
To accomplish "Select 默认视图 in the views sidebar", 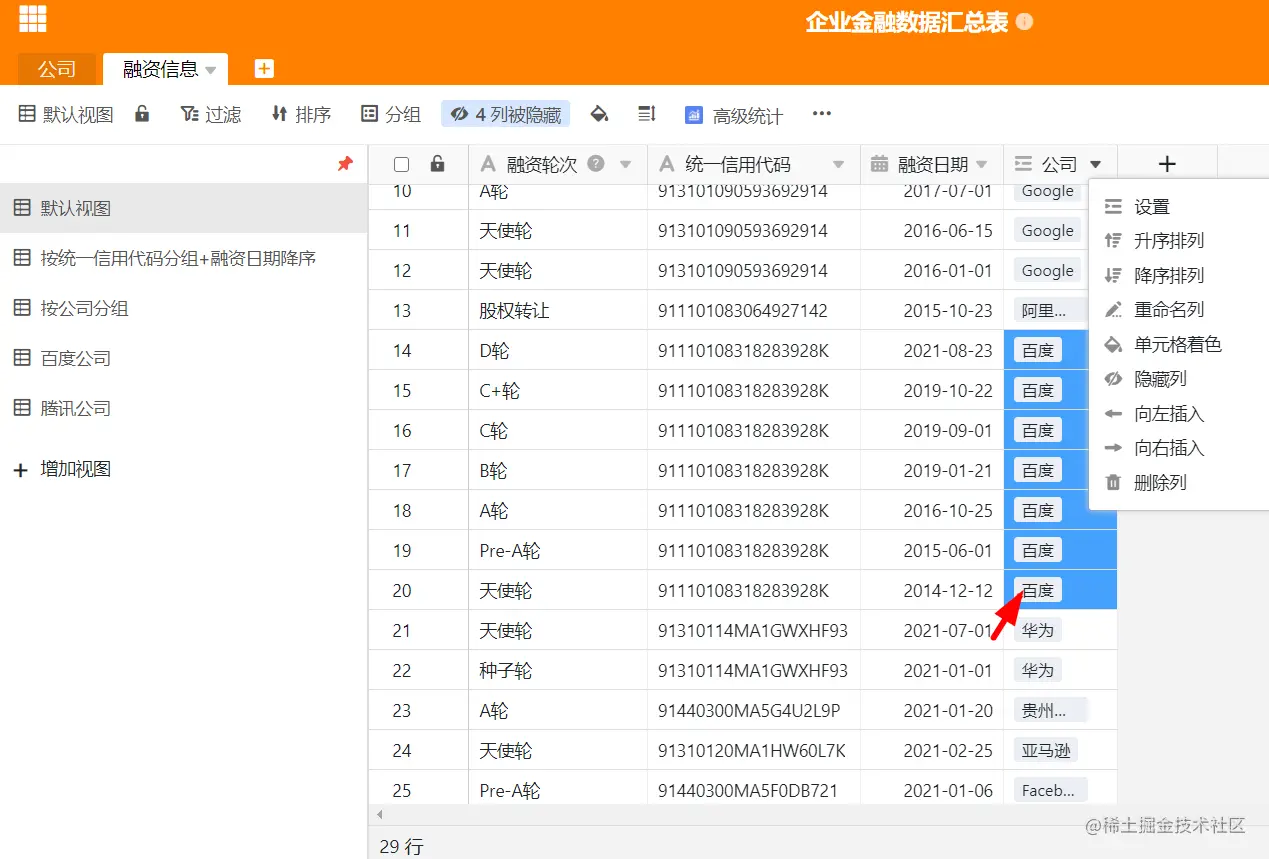I will (184, 208).
